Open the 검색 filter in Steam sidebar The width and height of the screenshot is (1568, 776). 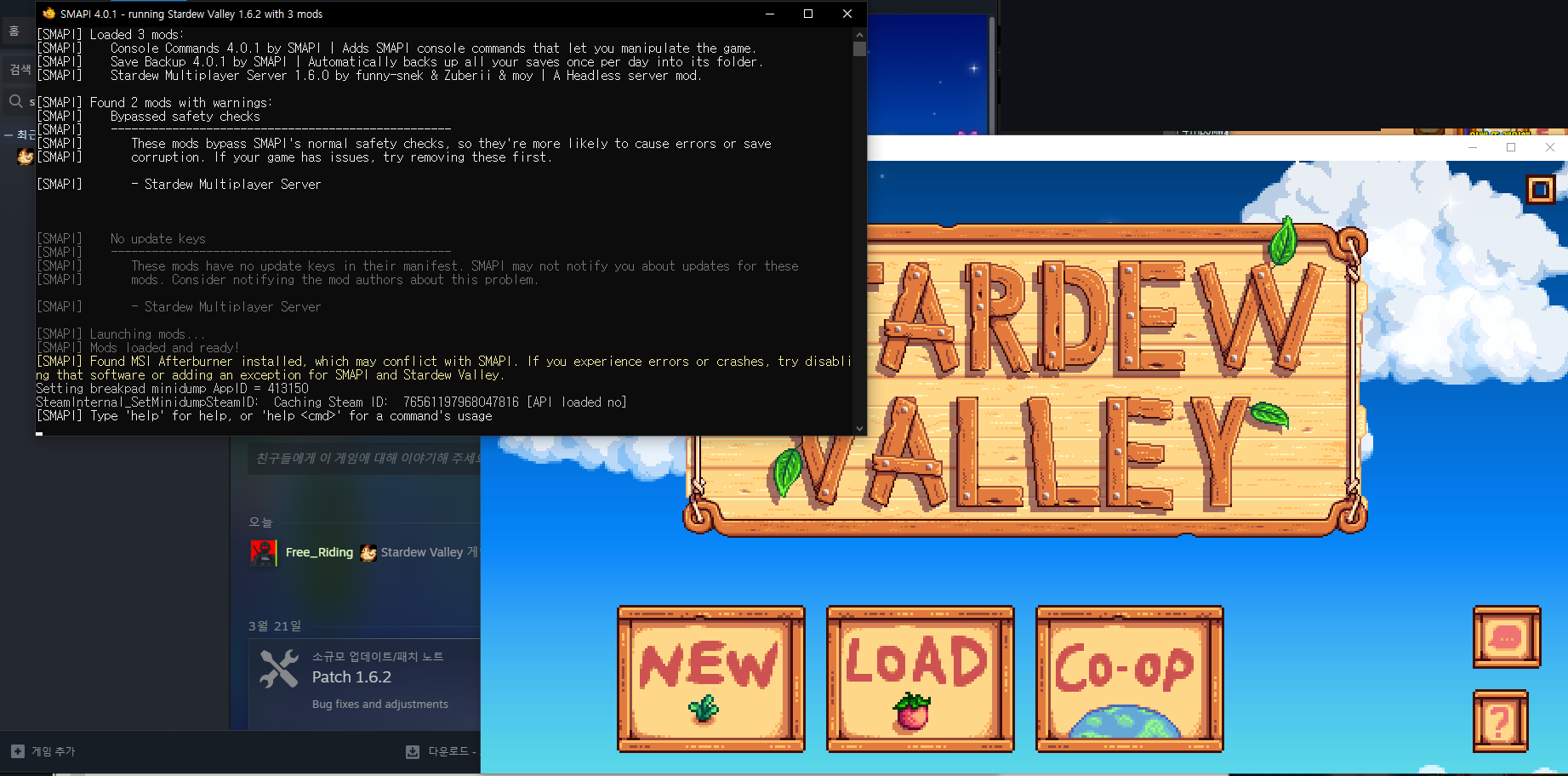tap(20, 69)
